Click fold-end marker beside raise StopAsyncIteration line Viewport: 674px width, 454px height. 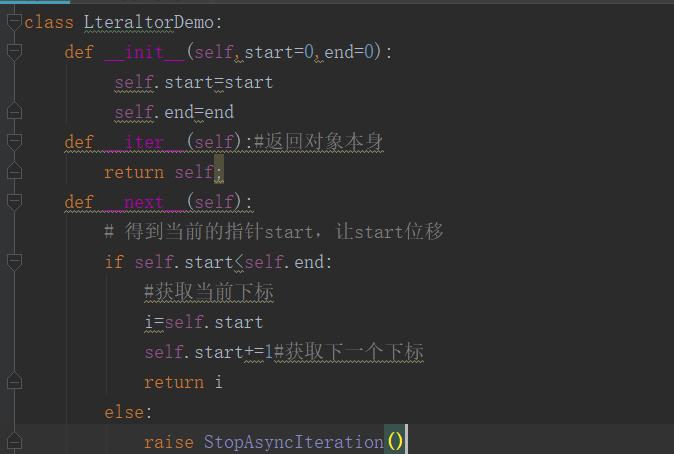[13, 441]
